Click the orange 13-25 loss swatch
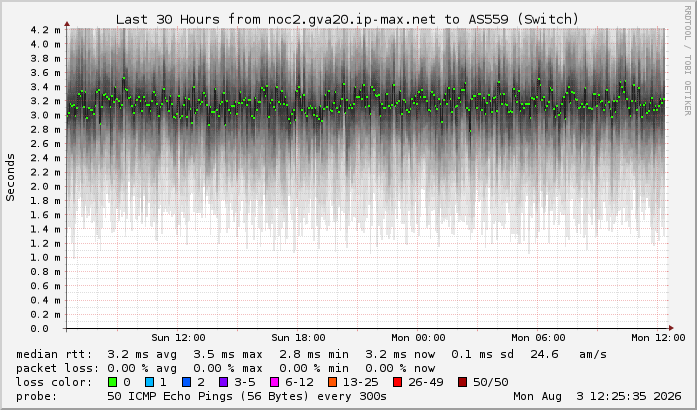The image size is (697, 410). (332, 382)
